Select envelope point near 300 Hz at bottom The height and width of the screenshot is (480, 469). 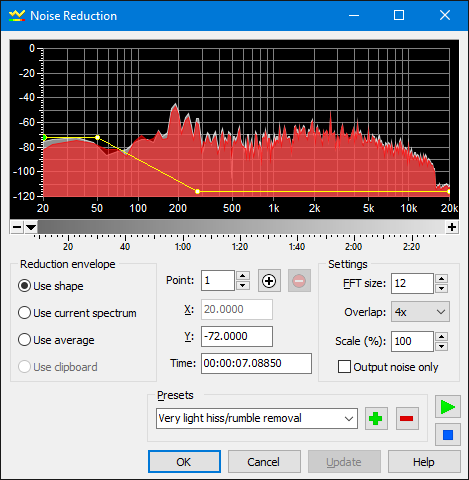click(198, 192)
